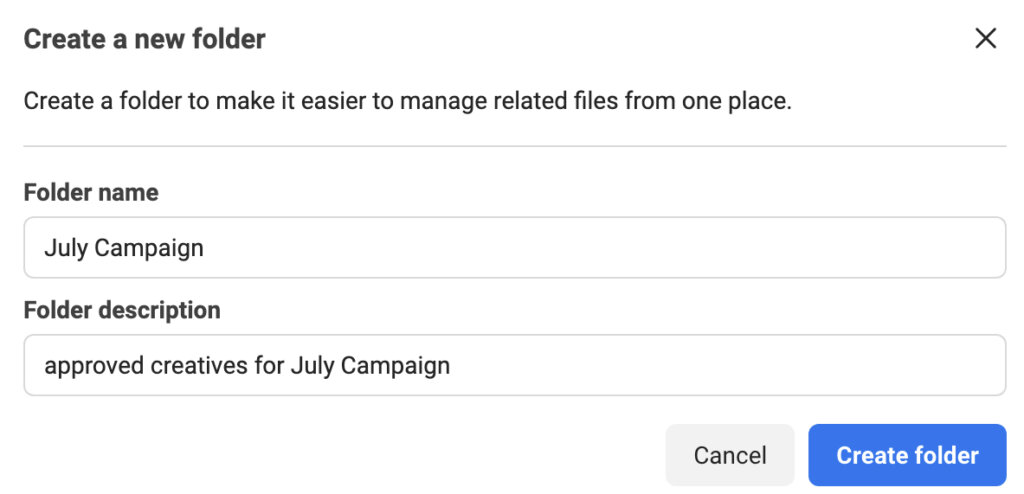Click the word "approved" in the description field
Viewport: 1024px width, 494px height.
[94, 366]
